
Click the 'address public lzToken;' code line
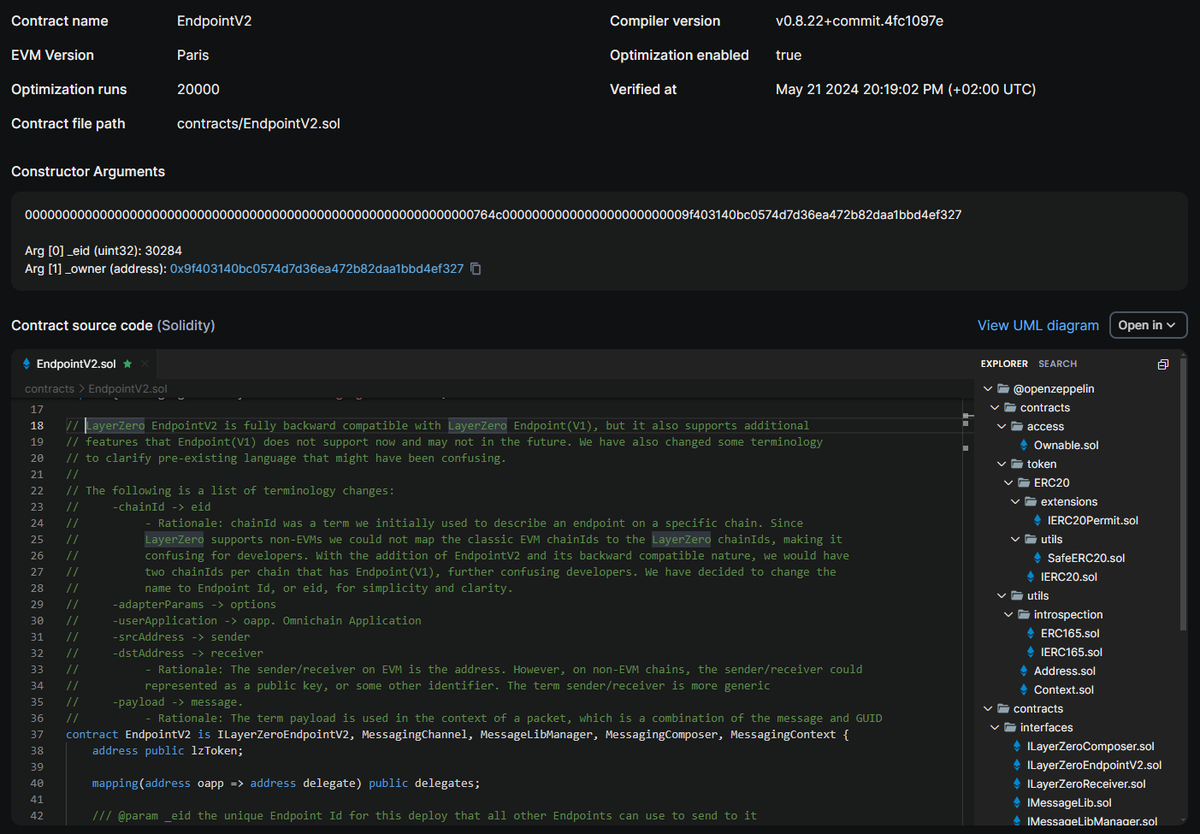[x=167, y=750]
